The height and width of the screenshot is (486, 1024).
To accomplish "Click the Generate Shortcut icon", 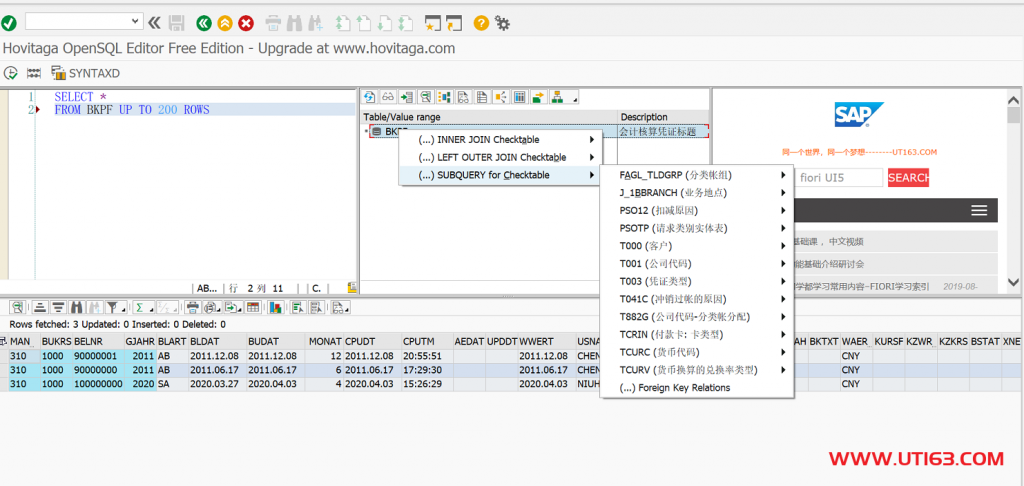I will 454,24.
